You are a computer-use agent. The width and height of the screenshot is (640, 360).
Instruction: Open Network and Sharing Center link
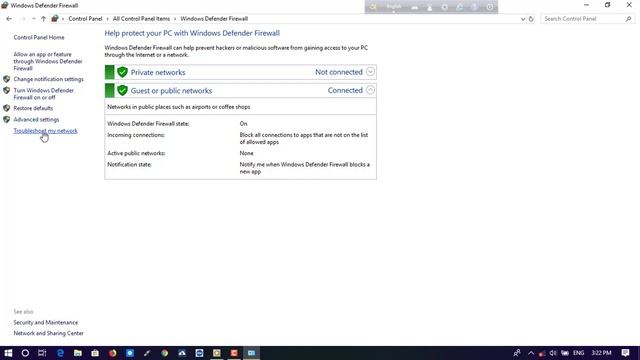(49, 333)
